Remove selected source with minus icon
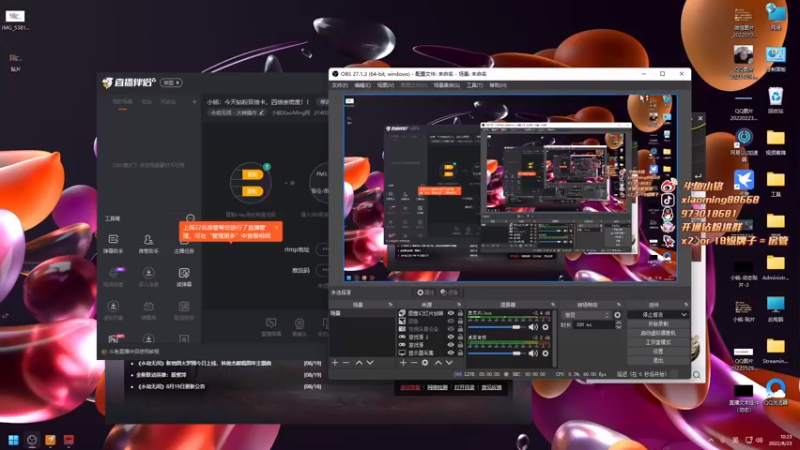The width and height of the screenshot is (800, 450). (414, 362)
